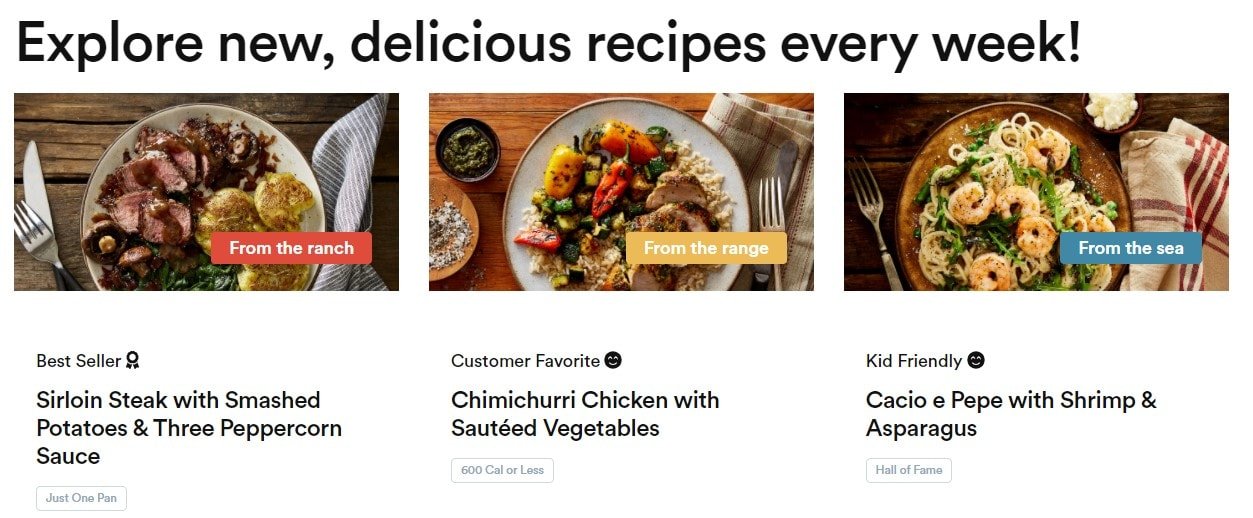Click the Best Seller ribbon icon
The image size is (1253, 518).
(x=133, y=360)
